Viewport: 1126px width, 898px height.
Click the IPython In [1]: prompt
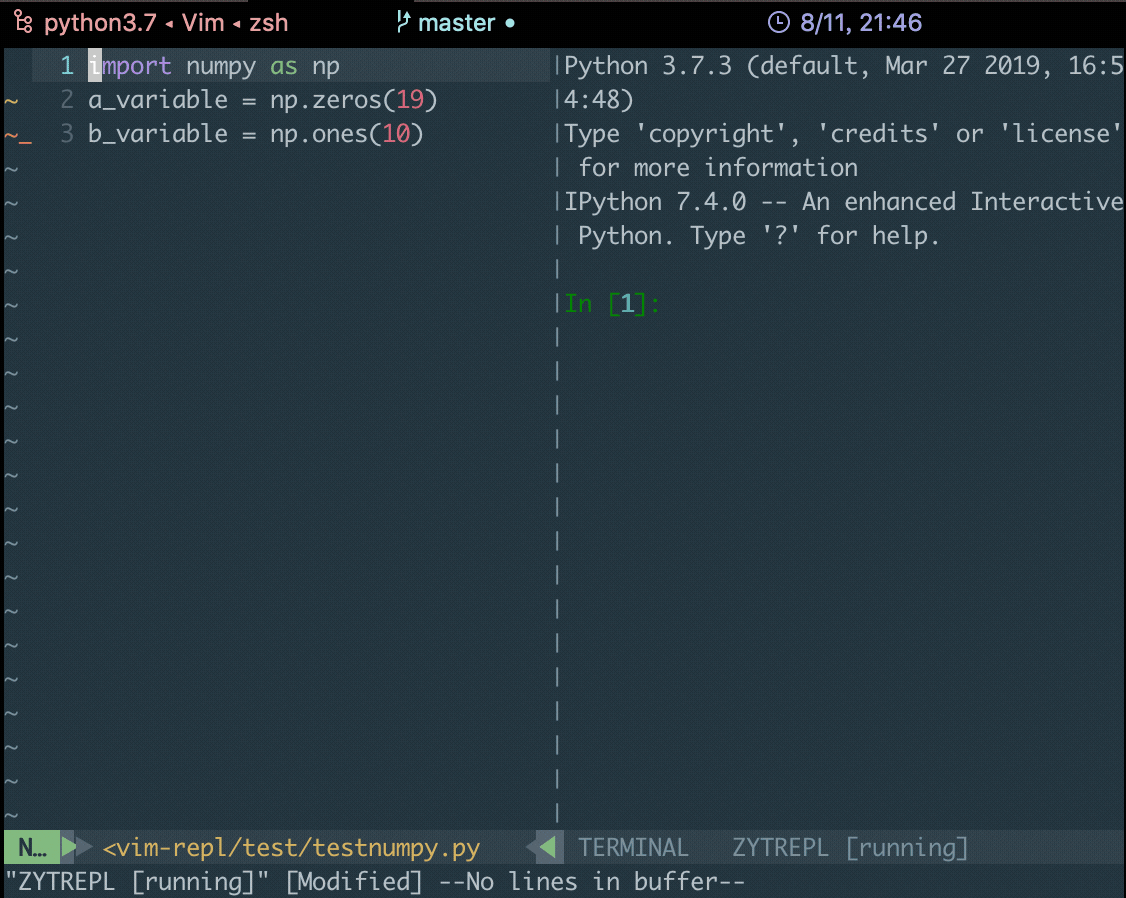coord(612,304)
